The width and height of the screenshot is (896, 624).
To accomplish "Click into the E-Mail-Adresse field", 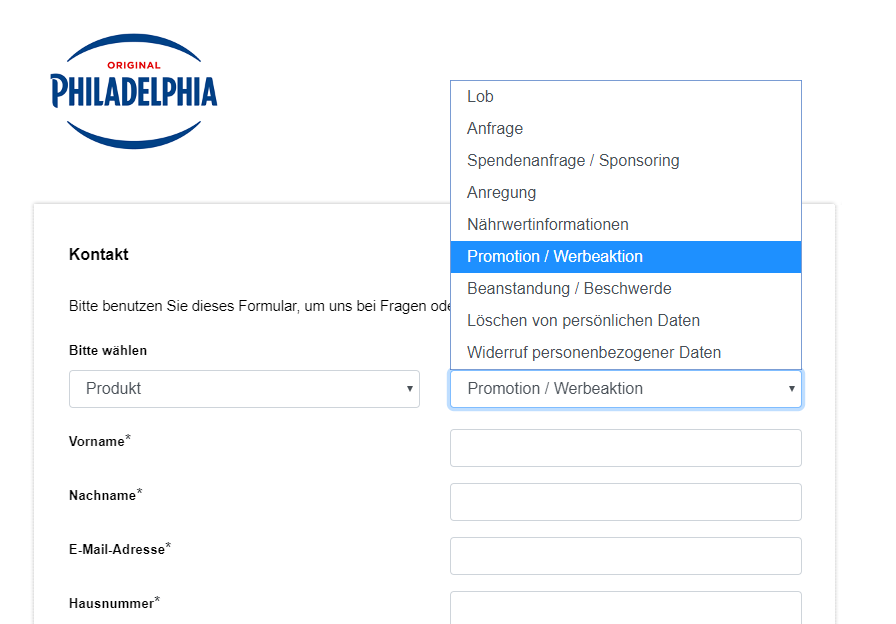I will pyautogui.click(x=626, y=555).
